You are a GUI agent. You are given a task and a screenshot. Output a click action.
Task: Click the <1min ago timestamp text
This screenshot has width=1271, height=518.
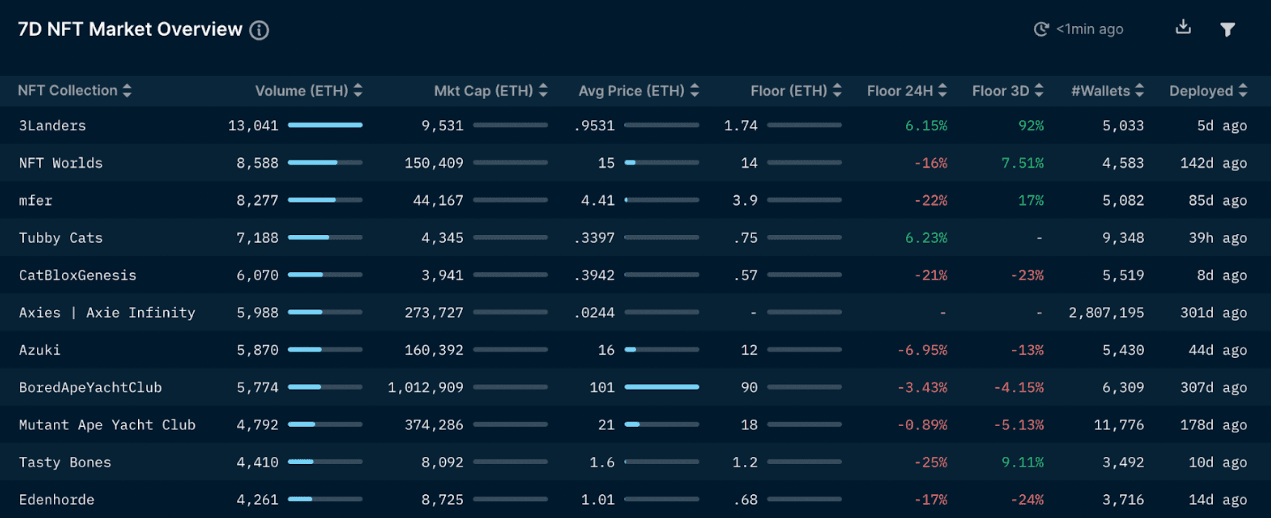[x=1090, y=30]
